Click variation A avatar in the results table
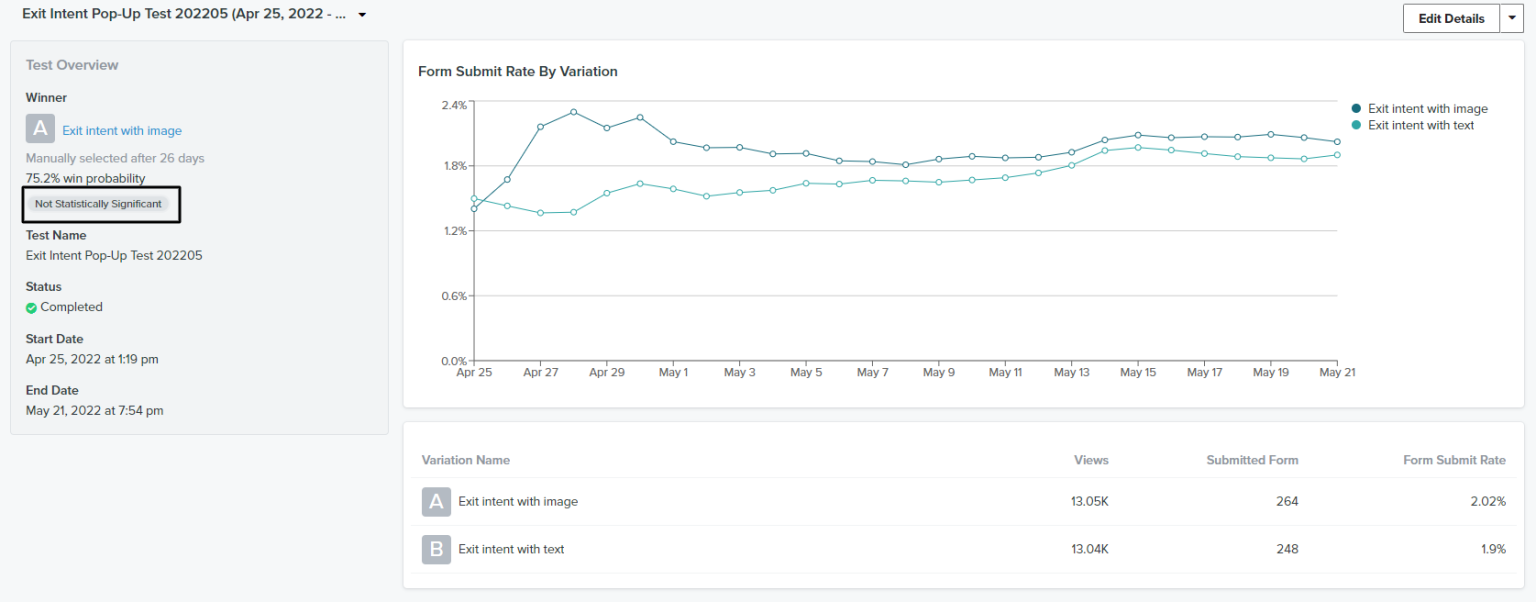Screen dimensions: 1536x602 click(x=435, y=501)
